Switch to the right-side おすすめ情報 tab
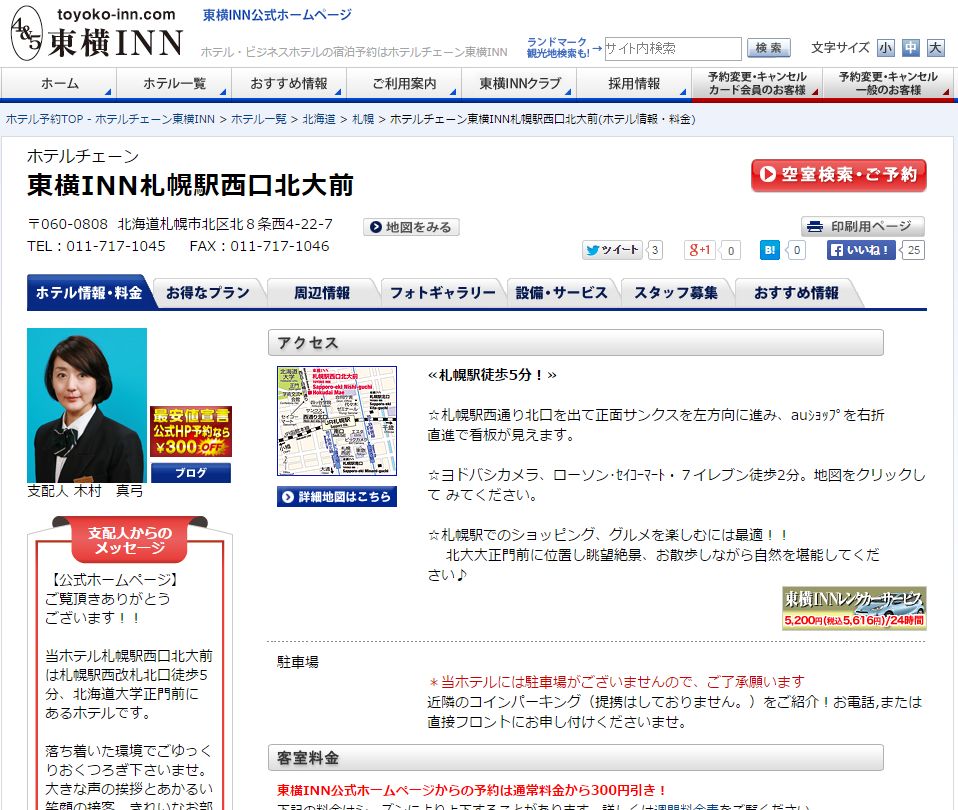This screenshot has height=810, width=958. pyautogui.click(x=795, y=293)
